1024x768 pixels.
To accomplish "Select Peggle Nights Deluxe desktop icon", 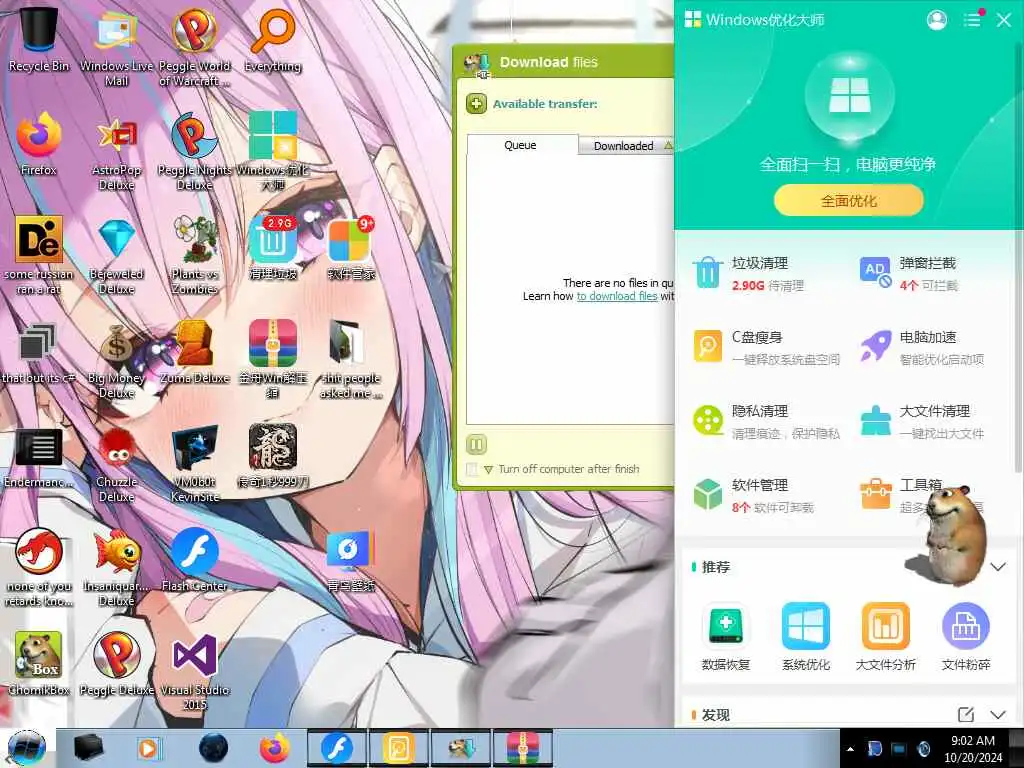I will click(x=194, y=152).
